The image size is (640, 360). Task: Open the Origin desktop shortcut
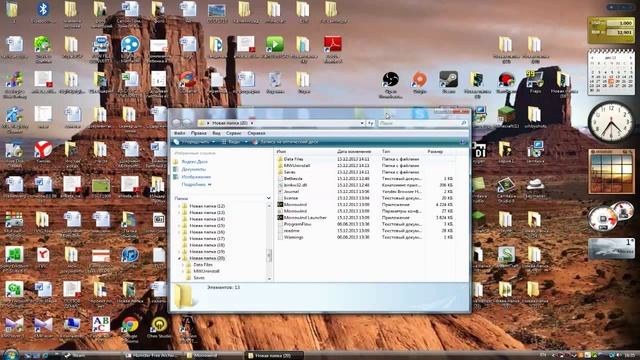[419, 82]
